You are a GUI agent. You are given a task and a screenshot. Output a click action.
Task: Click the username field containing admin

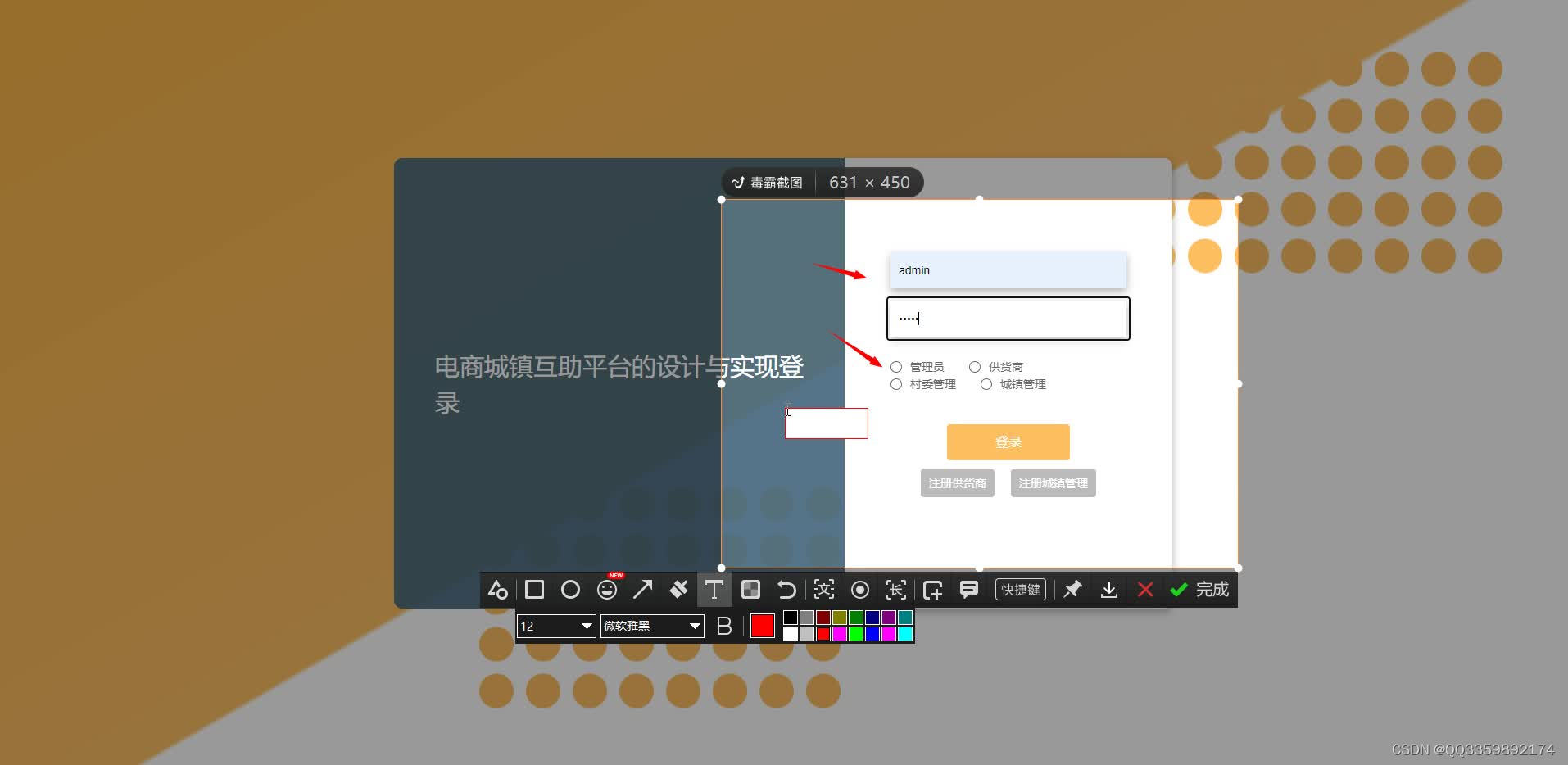tap(1008, 270)
